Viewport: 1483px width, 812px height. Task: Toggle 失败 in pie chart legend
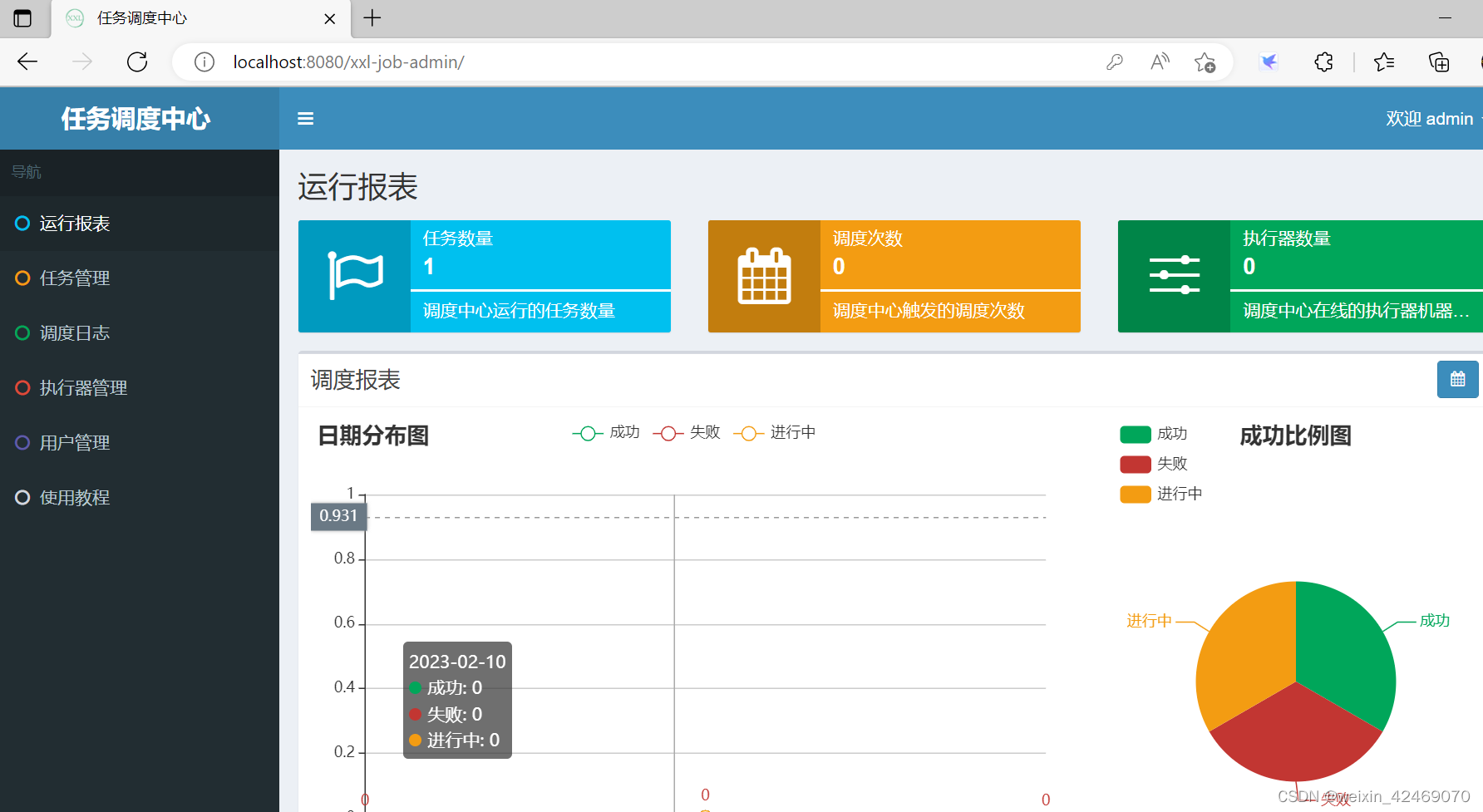[x=1154, y=464]
